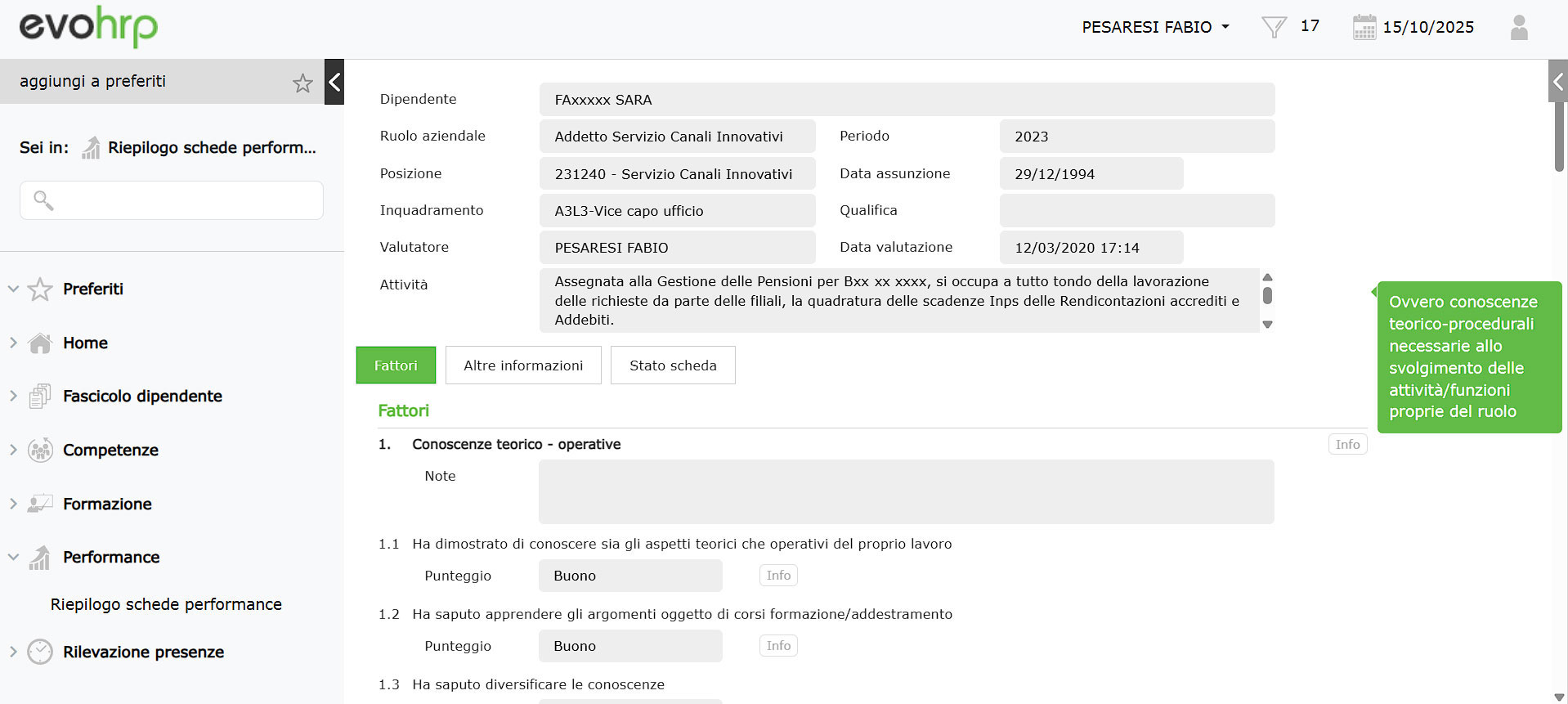
Task: Expand the Fascicolo dipendente section
Action: coord(13,397)
